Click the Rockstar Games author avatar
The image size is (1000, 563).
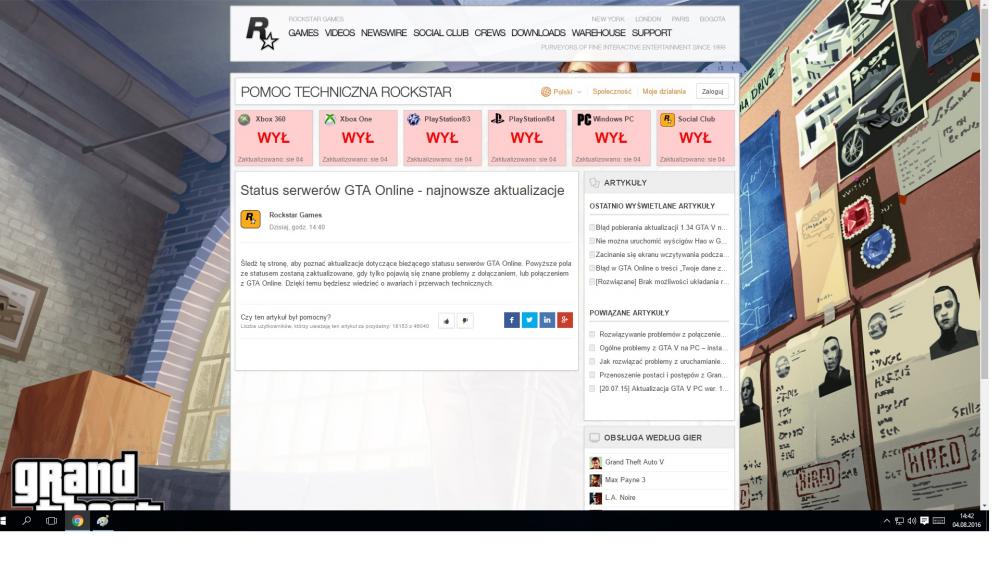pyautogui.click(x=251, y=219)
